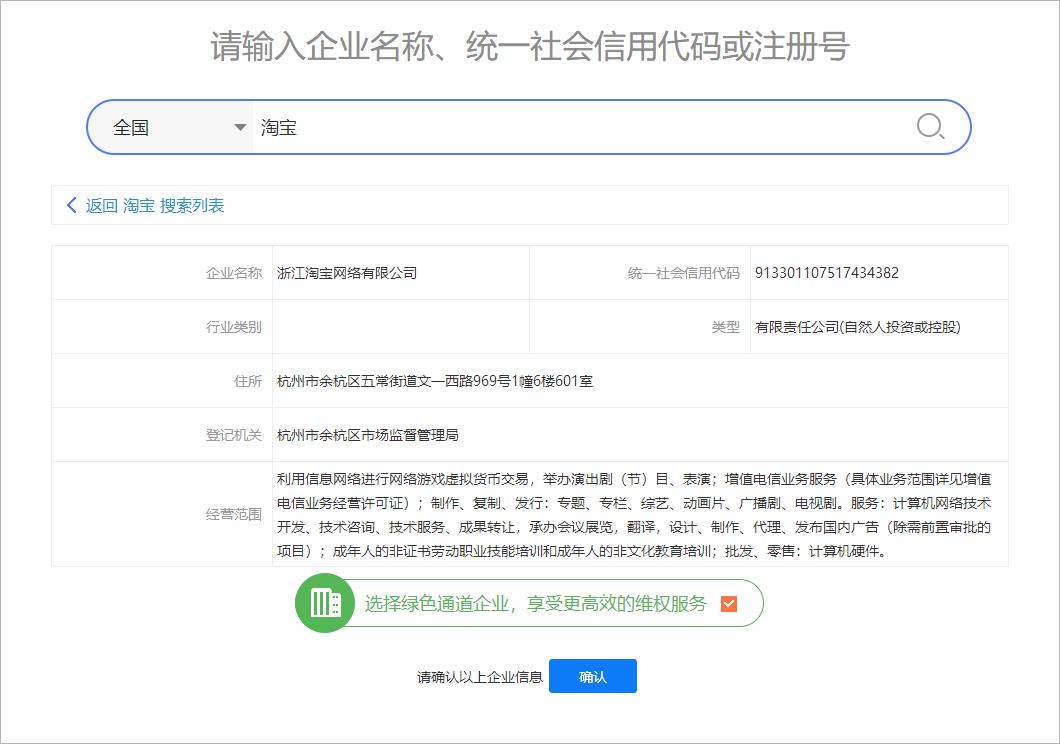This screenshot has height=744, width=1060.
Task: Click the 经营范围 business scope text
Action: (x=630, y=514)
